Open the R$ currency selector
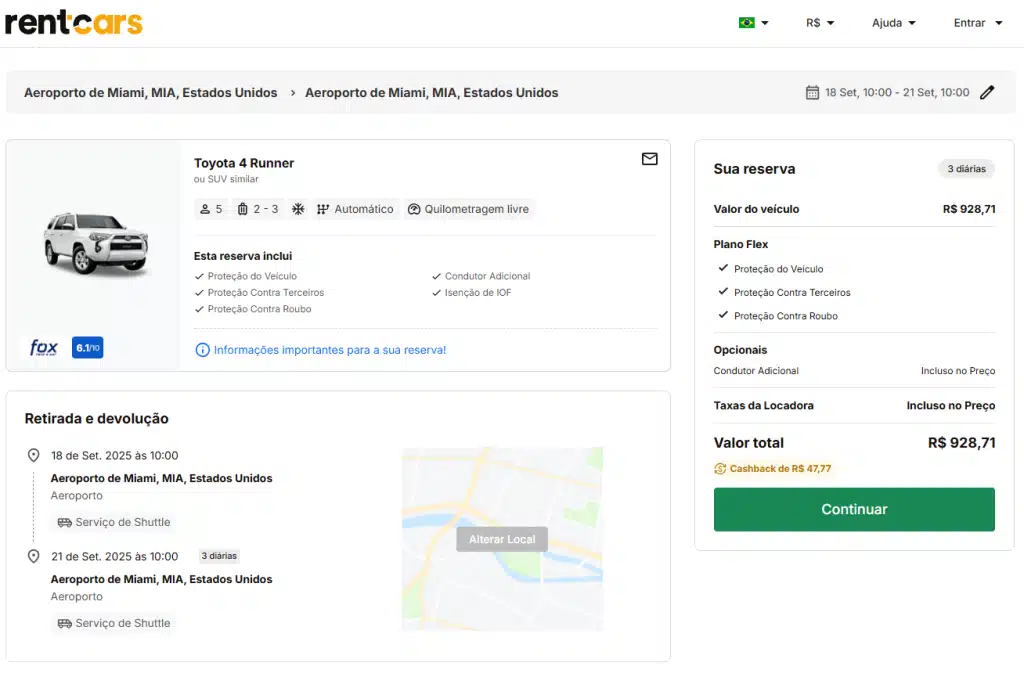1024x677 pixels. click(818, 21)
